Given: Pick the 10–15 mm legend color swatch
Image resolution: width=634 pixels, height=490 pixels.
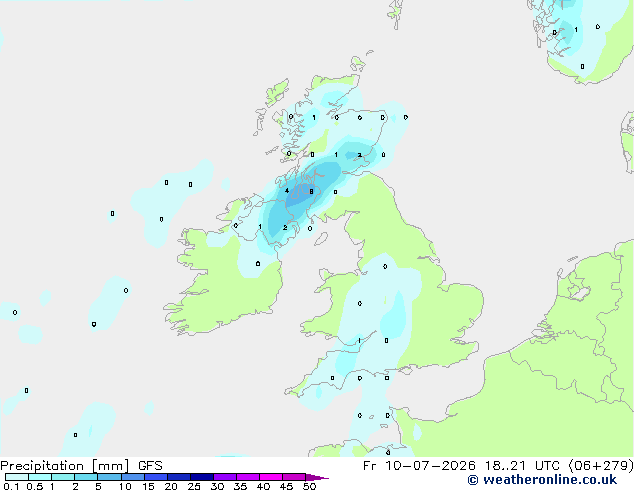Looking at the screenshot, I should click(132, 477).
